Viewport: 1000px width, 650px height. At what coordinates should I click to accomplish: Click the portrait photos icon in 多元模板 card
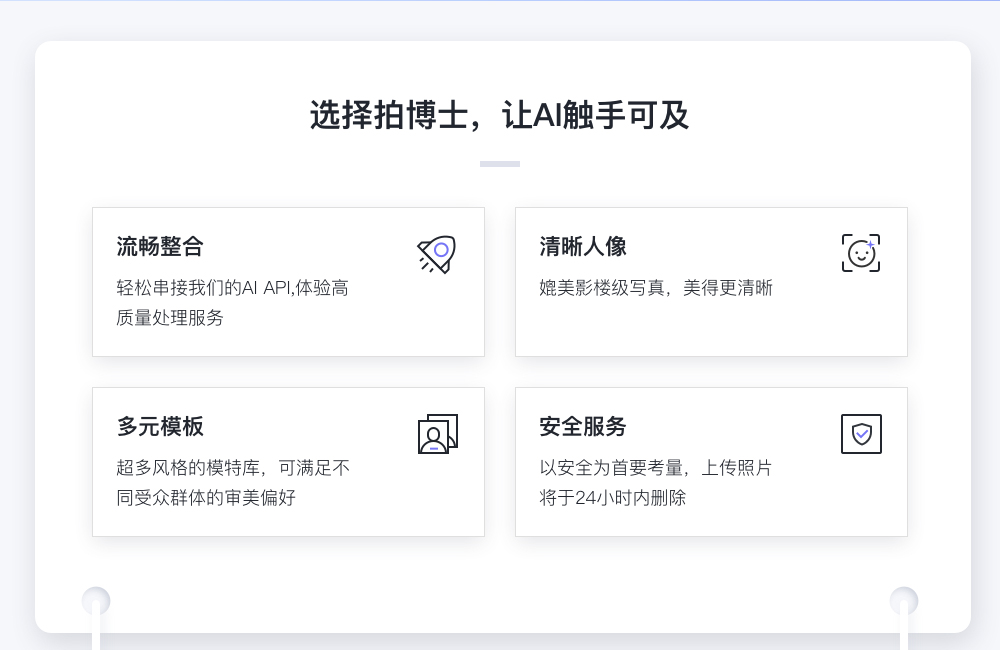point(438,434)
